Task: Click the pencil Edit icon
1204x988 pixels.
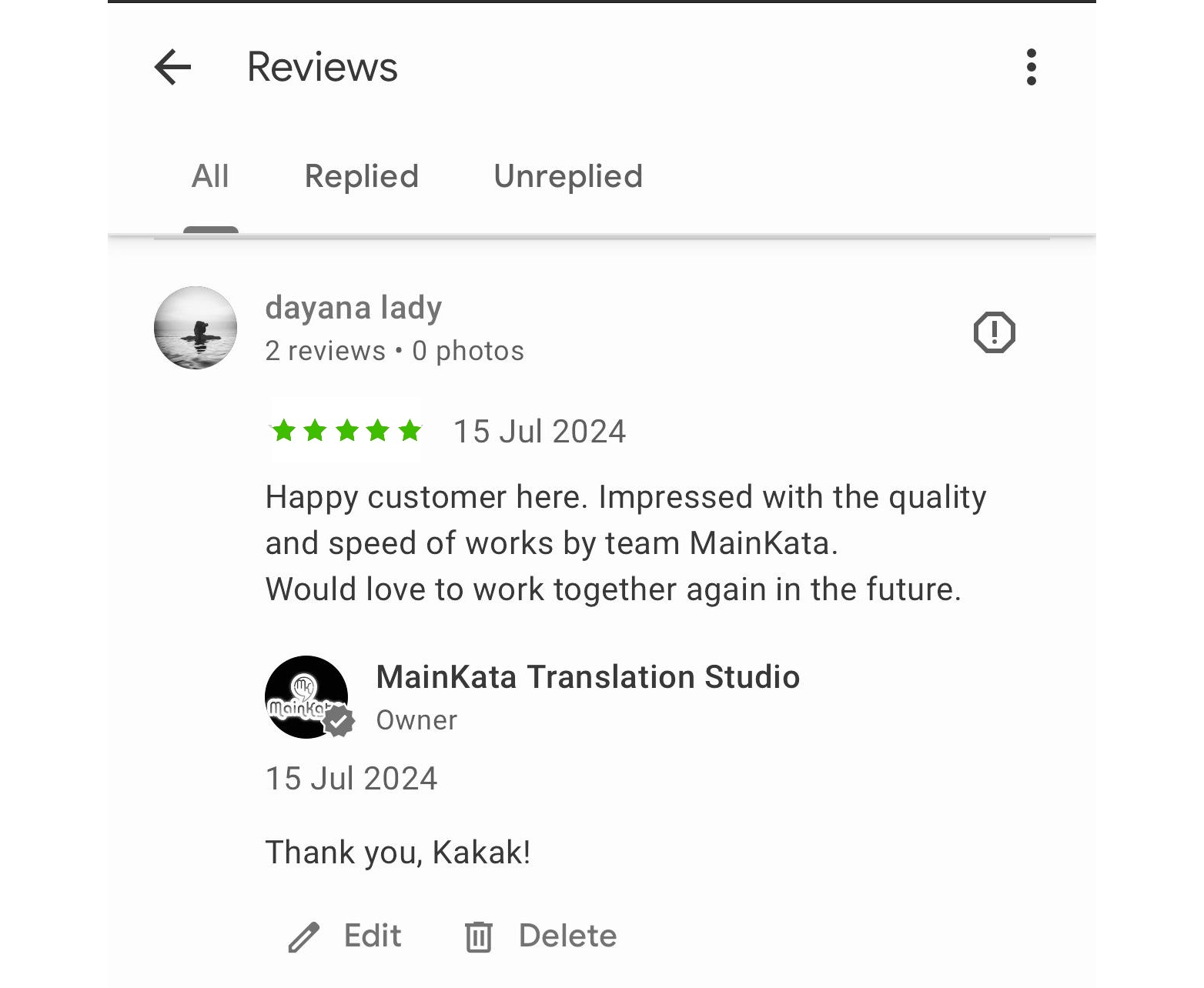Action: tap(303, 937)
